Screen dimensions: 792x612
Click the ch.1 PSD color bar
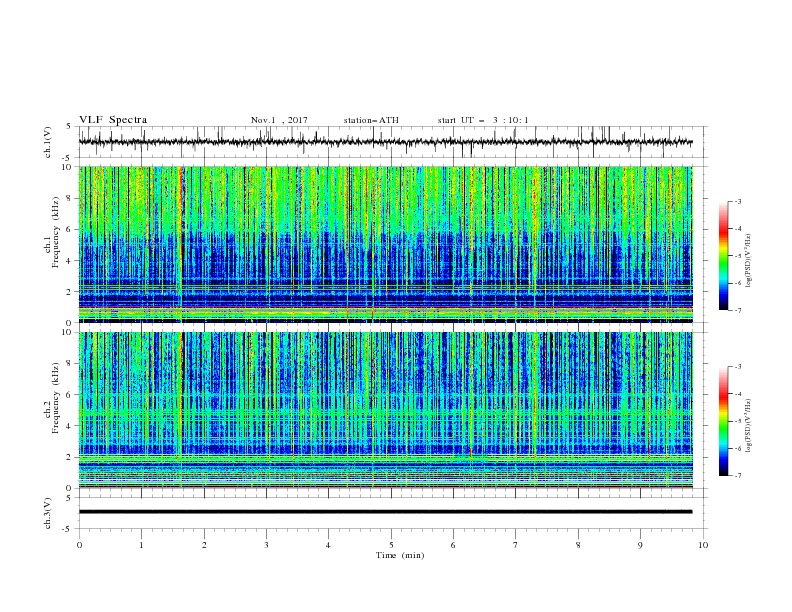[x=723, y=256]
